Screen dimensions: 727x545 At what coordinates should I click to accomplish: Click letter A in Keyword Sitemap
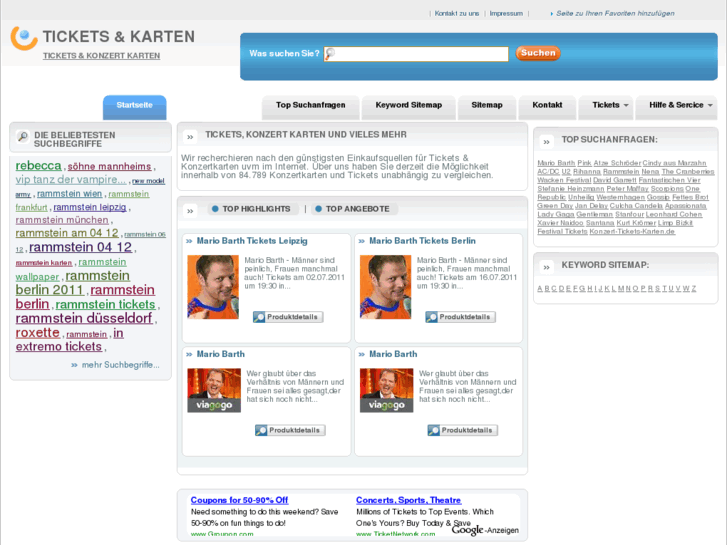pos(540,289)
